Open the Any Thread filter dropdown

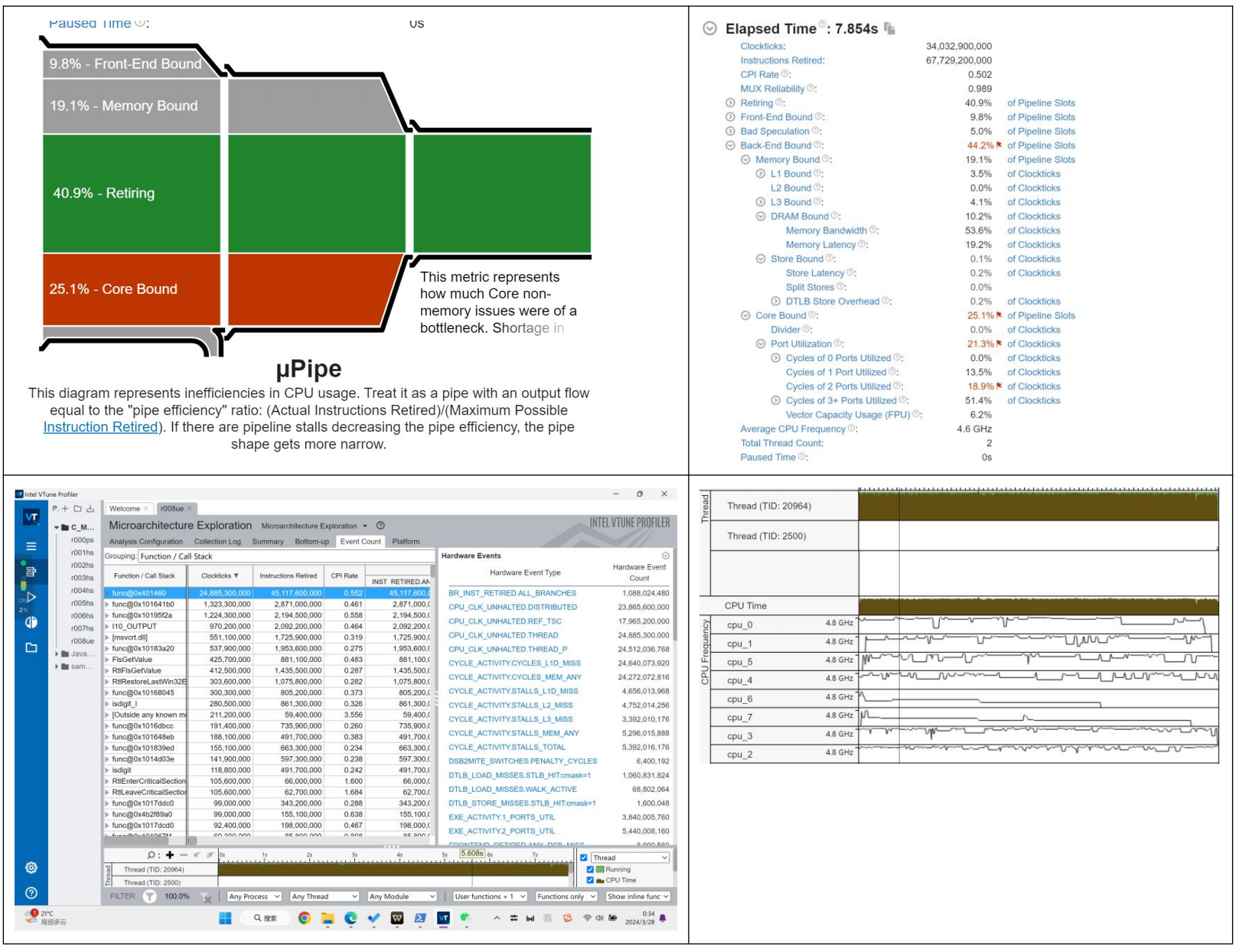[x=324, y=896]
